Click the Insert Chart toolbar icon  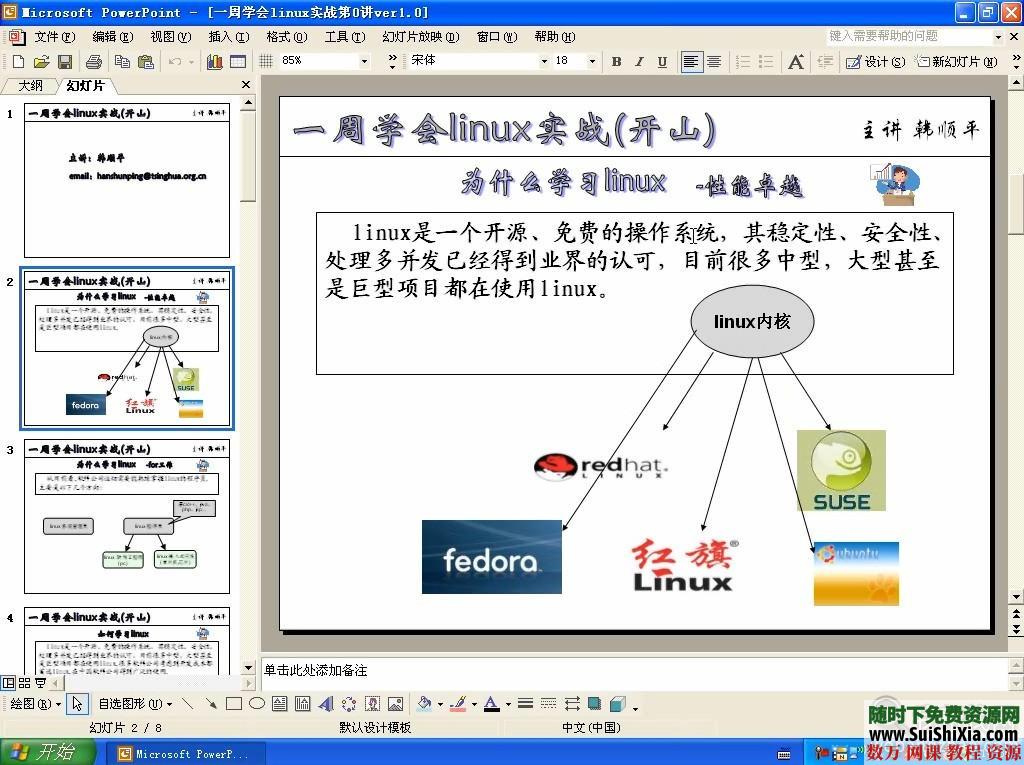click(x=214, y=60)
